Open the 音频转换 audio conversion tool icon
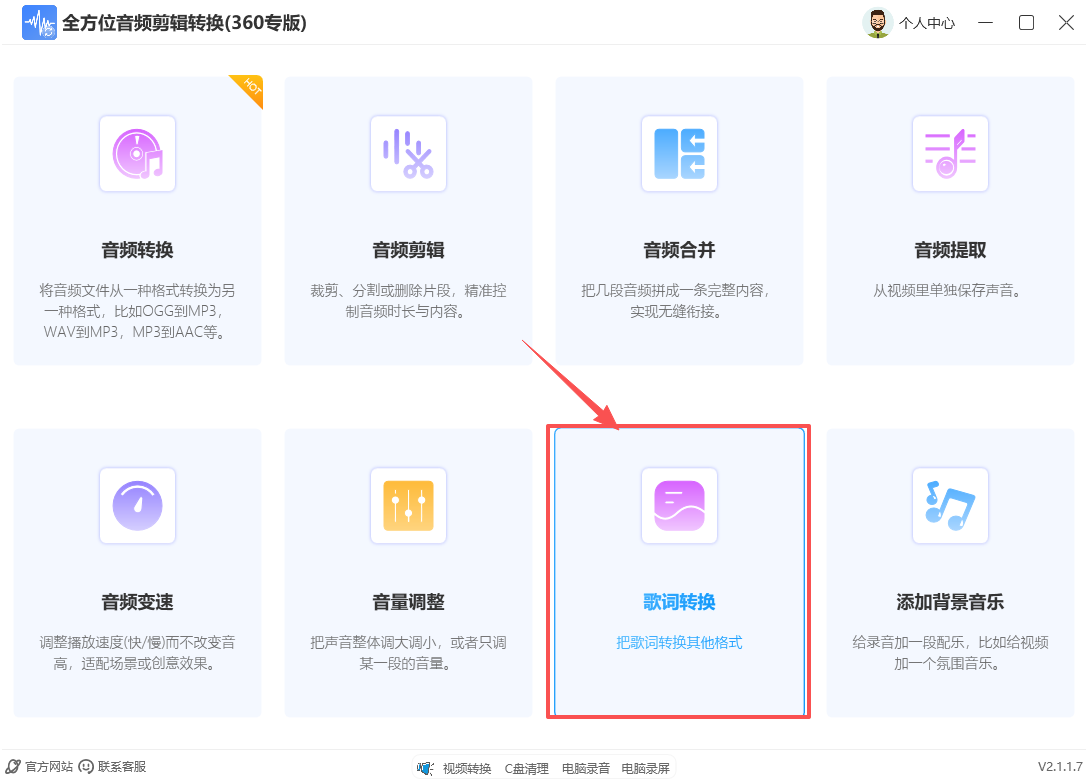The image size is (1086, 783). click(137, 154)
